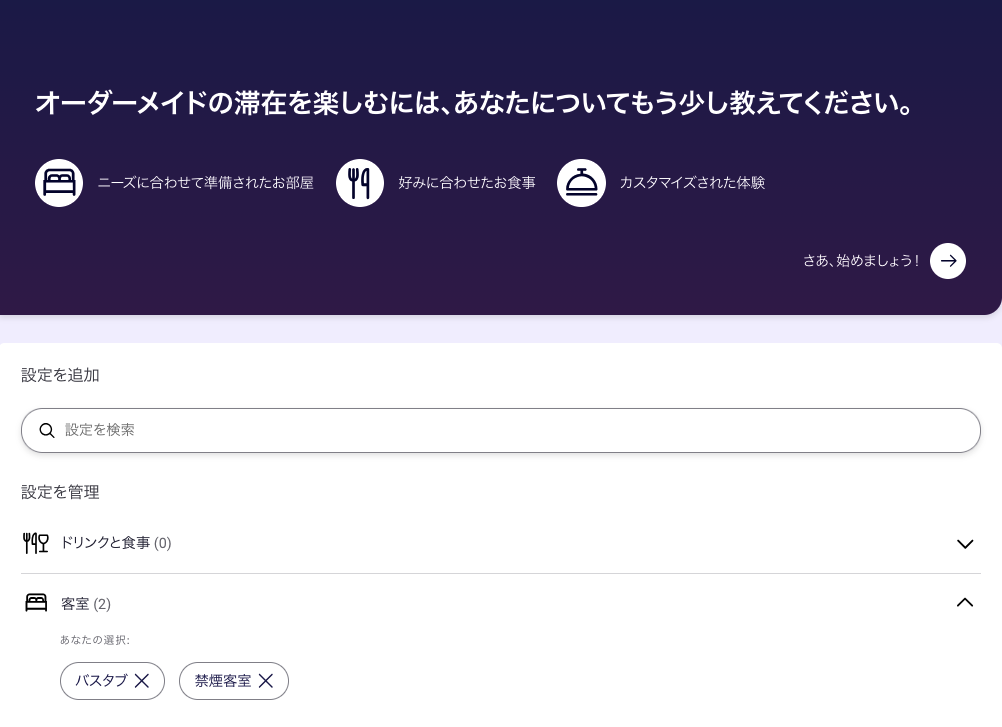
Task: Click the 設定を追加 heading
Action: point(60,375)
